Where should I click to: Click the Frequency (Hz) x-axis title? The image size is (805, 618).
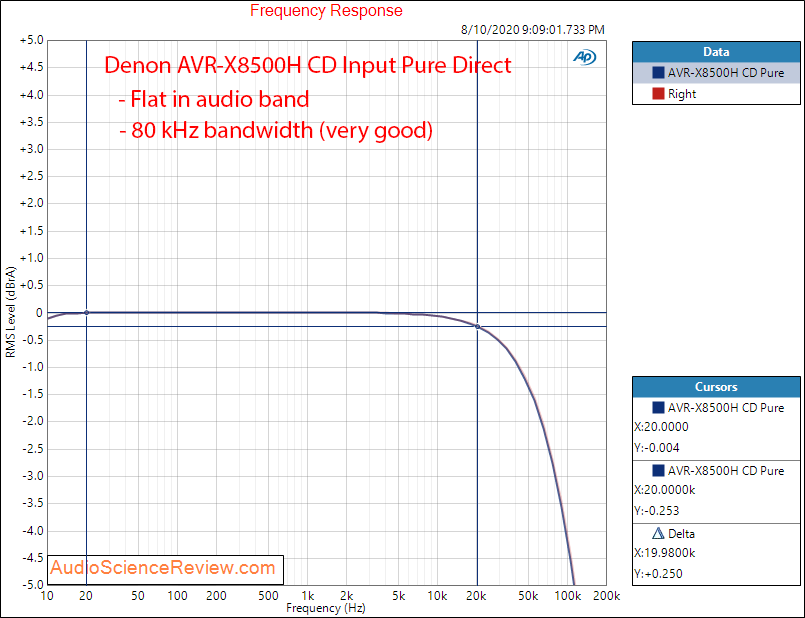point(325,609)
